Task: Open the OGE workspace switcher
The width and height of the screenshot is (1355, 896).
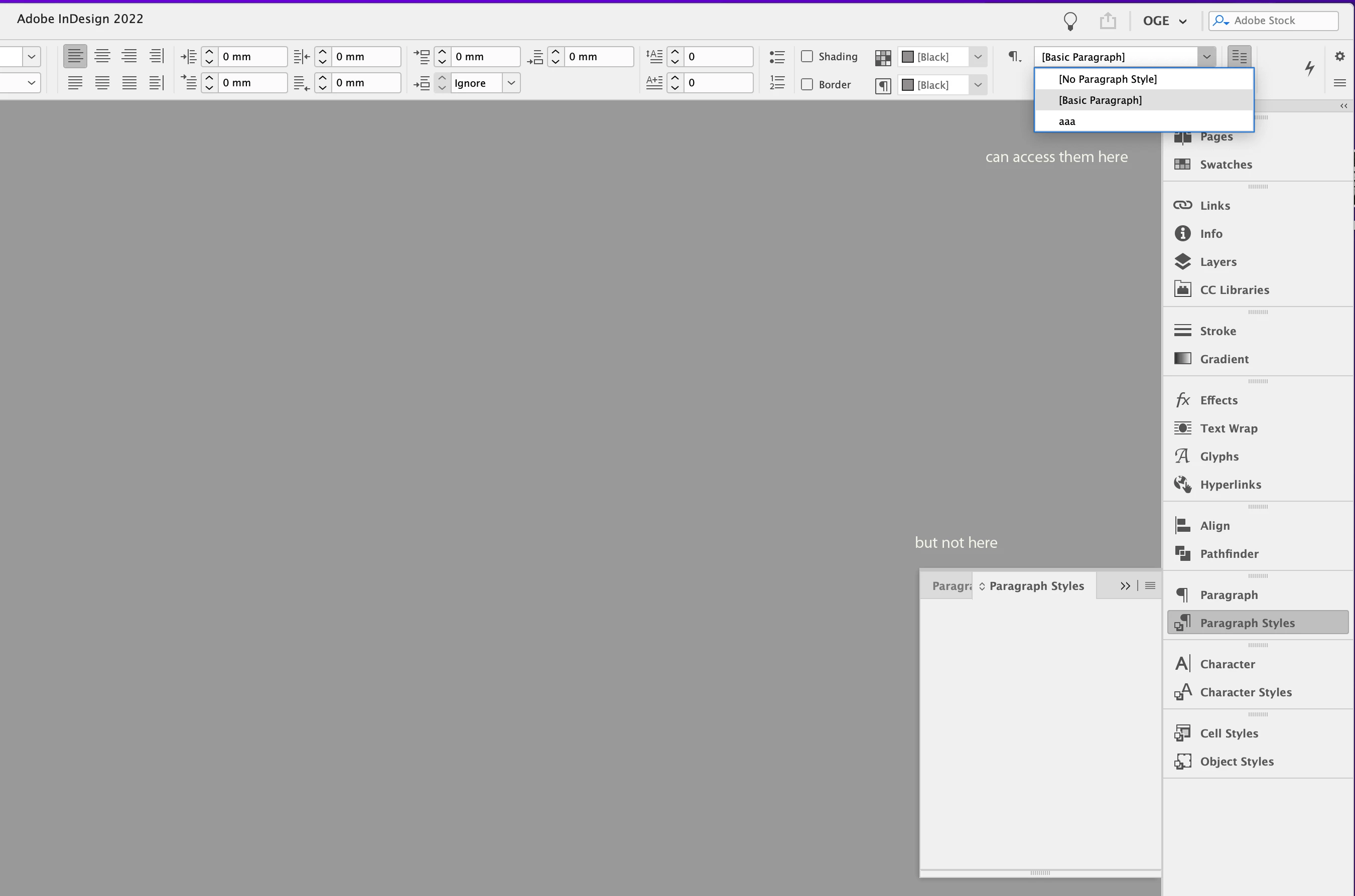Action: point(1164,21)
